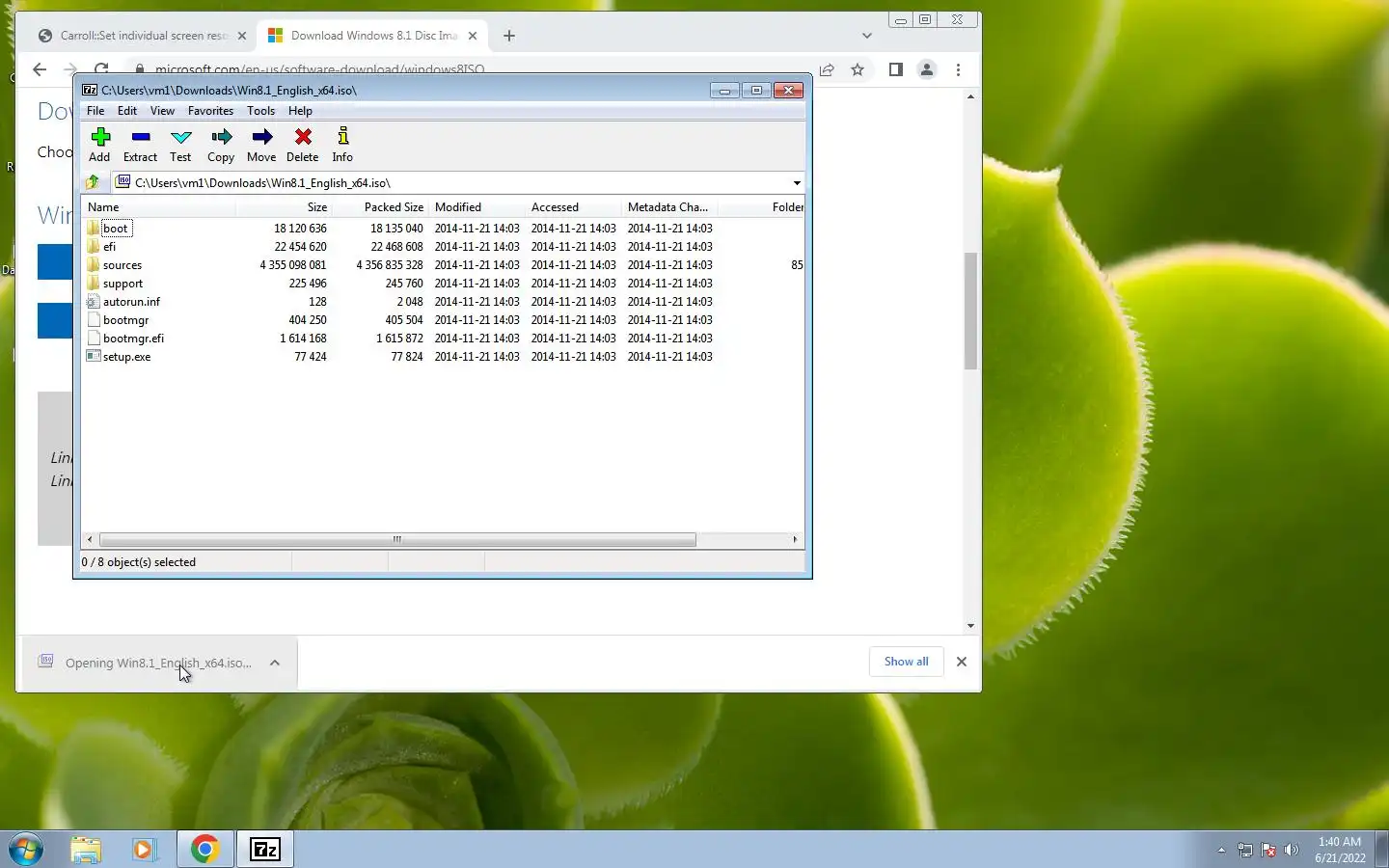The height and width of the screenshot is (868, 1389).
Task: Click the Chrome taskbar icon
Action: (204, 850)
